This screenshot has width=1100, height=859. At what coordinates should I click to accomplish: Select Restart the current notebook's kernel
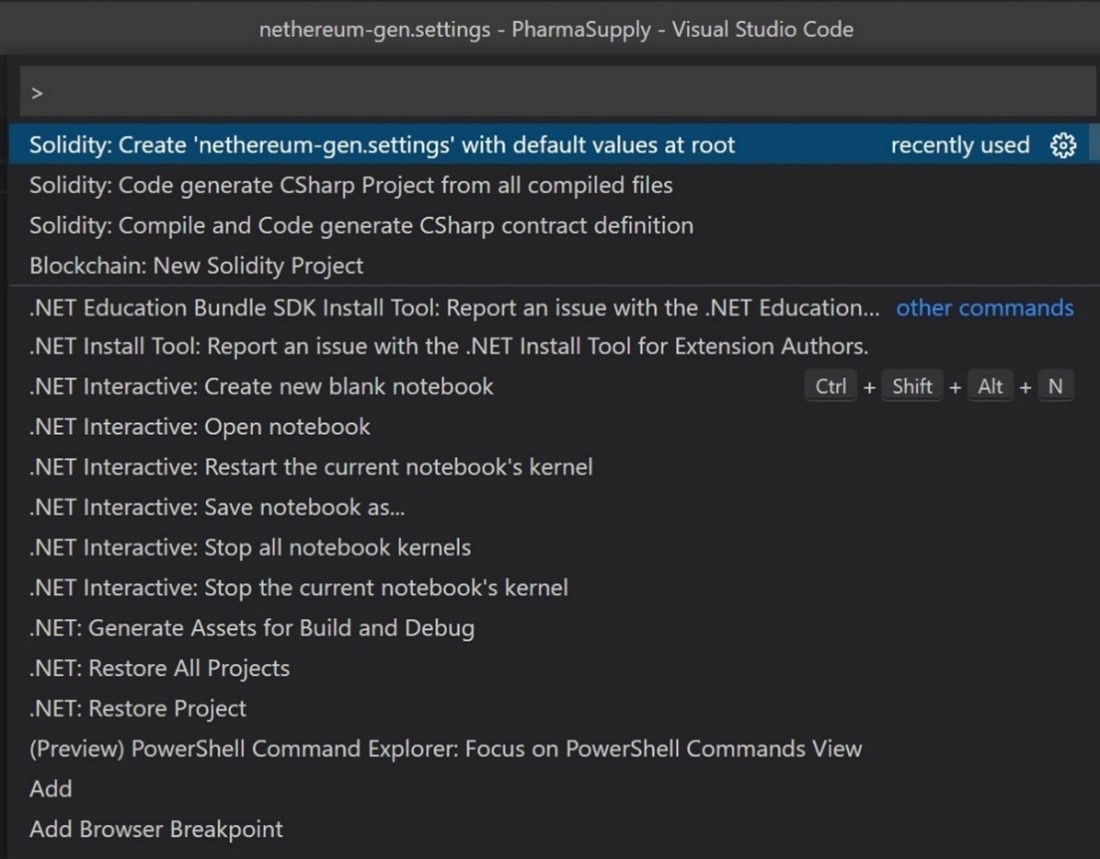pyautogui.click(x=311, y=467)
